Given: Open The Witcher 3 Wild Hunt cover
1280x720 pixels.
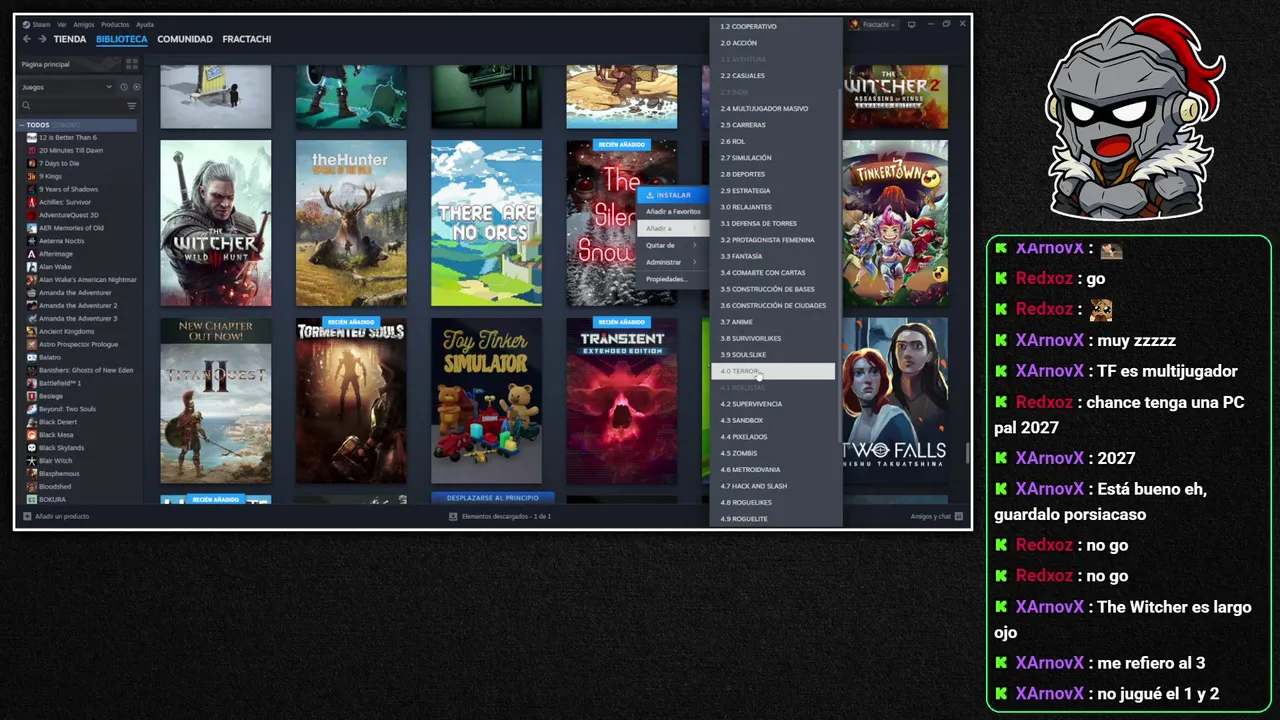Looking at the screenshot, I should click(x=216, y=223).
